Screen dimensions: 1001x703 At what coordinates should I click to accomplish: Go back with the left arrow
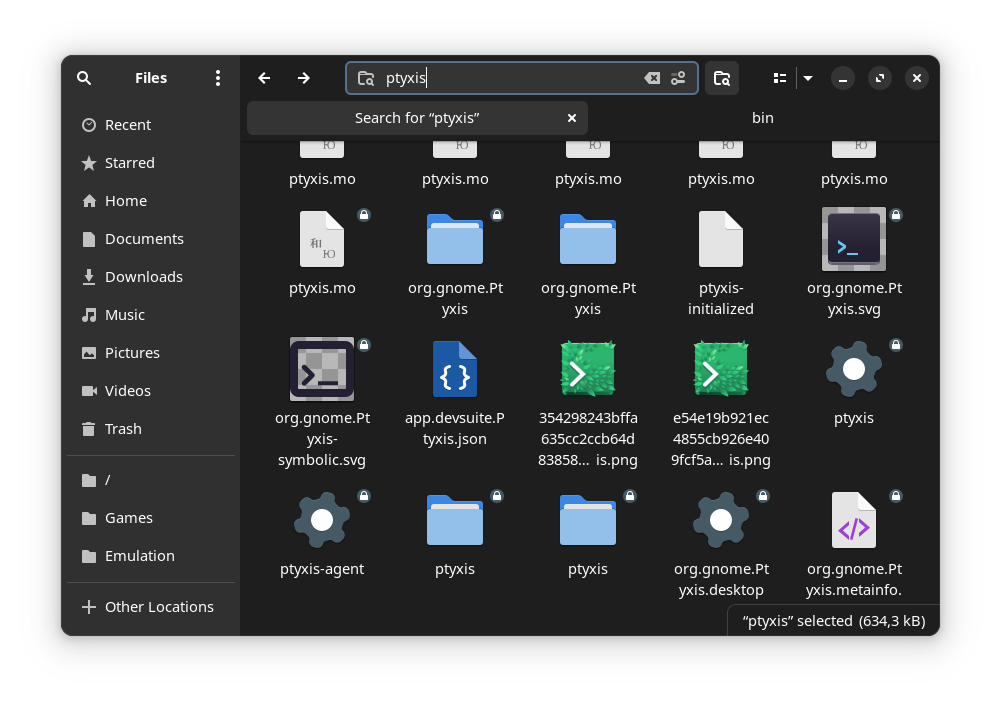pos(264,78)
